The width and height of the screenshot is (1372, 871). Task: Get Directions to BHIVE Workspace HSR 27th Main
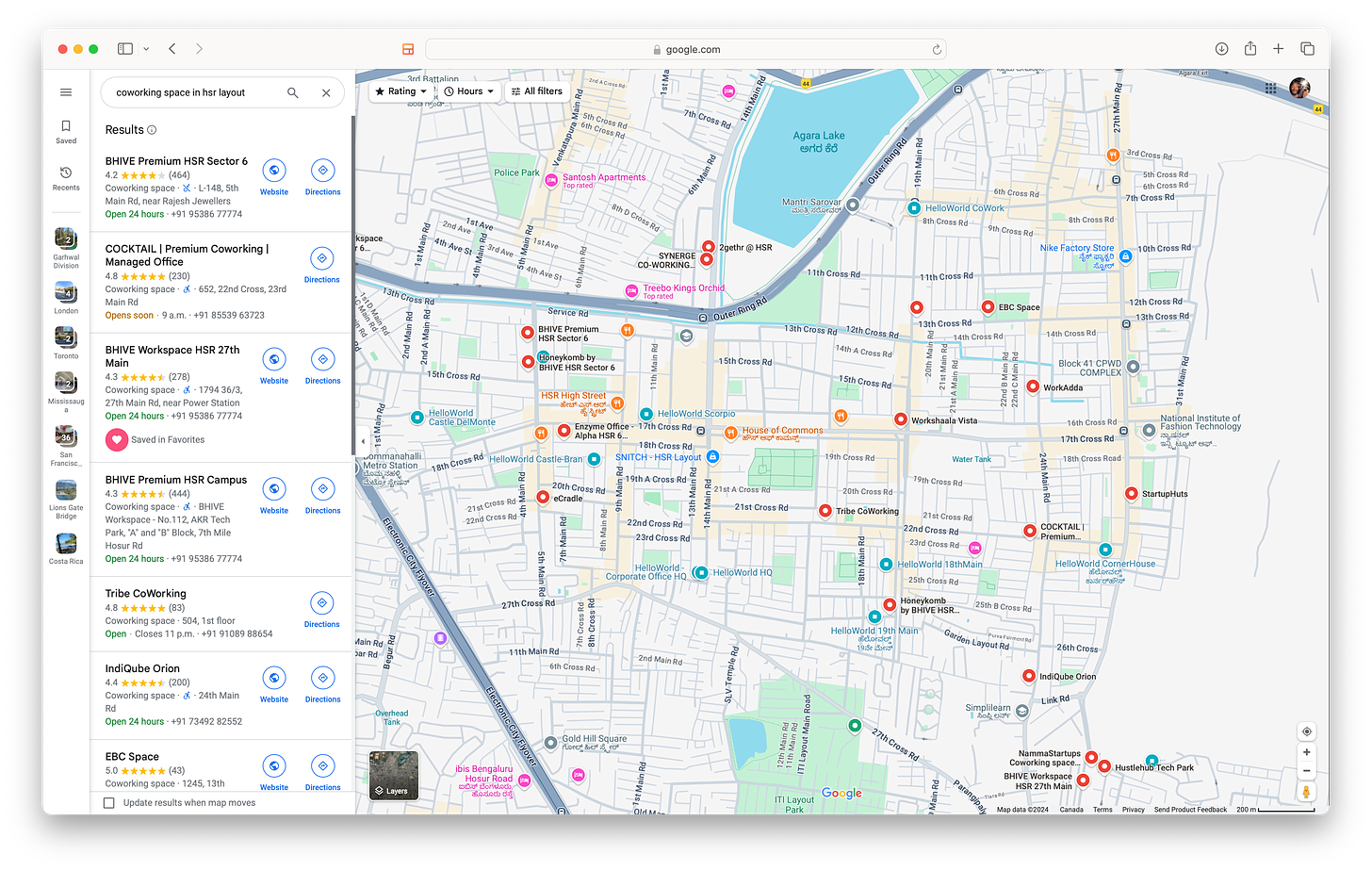coord(322,366)
